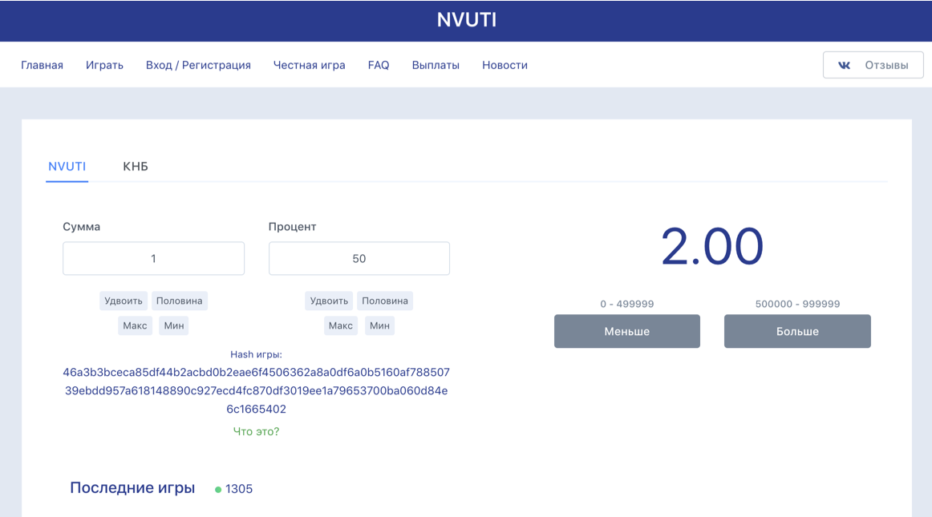Open the Что это? link
The width and height of the screenshot is (932, 517).
pos(256,431)
